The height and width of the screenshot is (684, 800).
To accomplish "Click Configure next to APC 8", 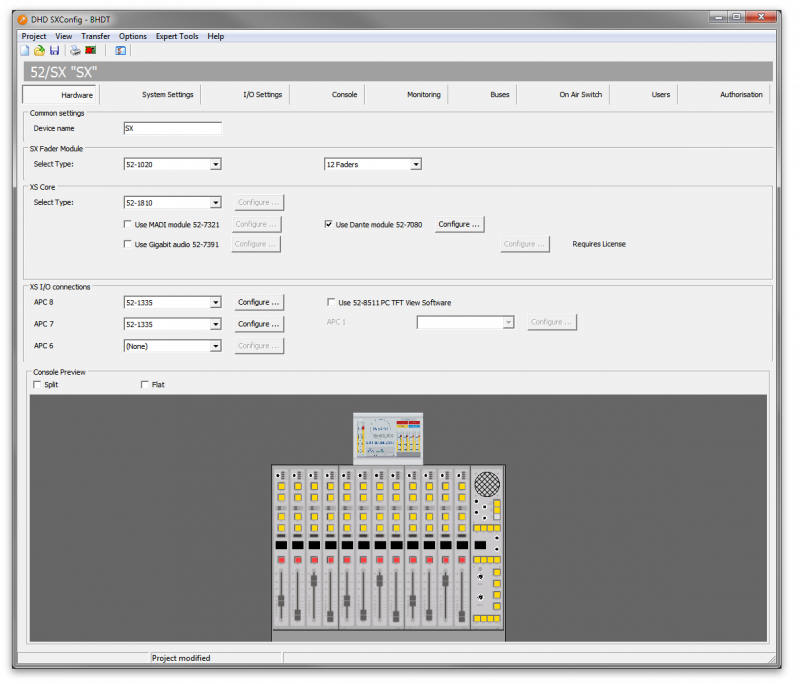I will click(x=259, y=302).
